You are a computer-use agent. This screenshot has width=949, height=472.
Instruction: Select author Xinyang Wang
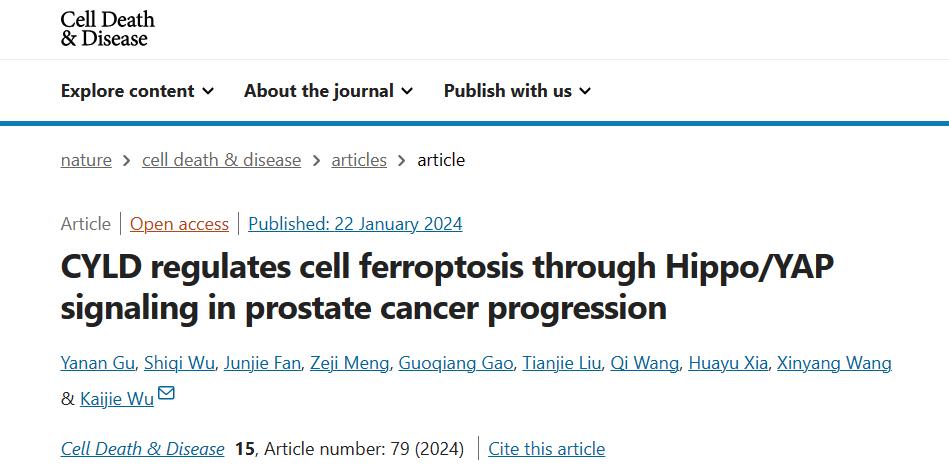[833, 363]
